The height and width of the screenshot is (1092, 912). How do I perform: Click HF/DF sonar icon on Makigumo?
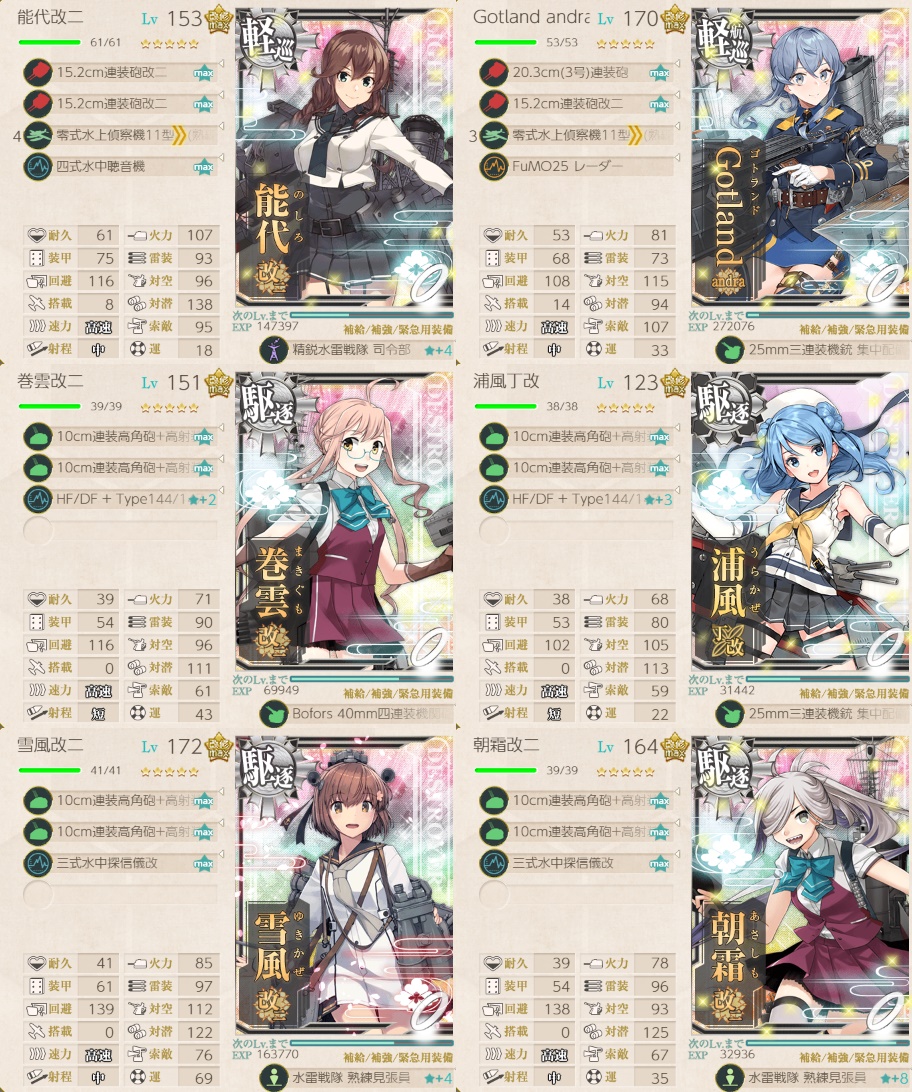click(x=38, y=499)
